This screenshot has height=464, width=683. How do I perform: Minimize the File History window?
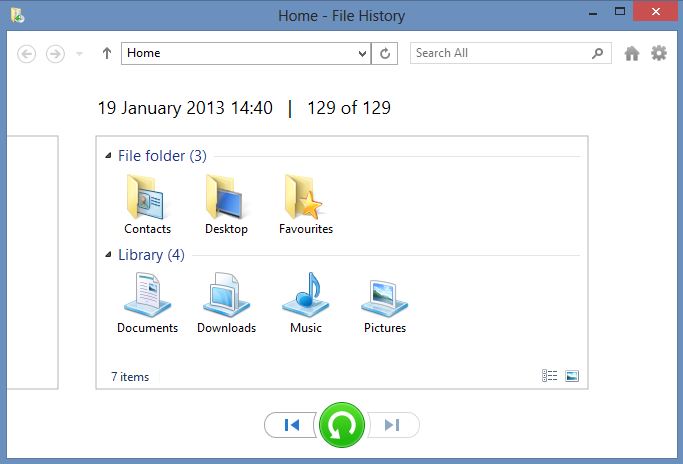[592, 13]
